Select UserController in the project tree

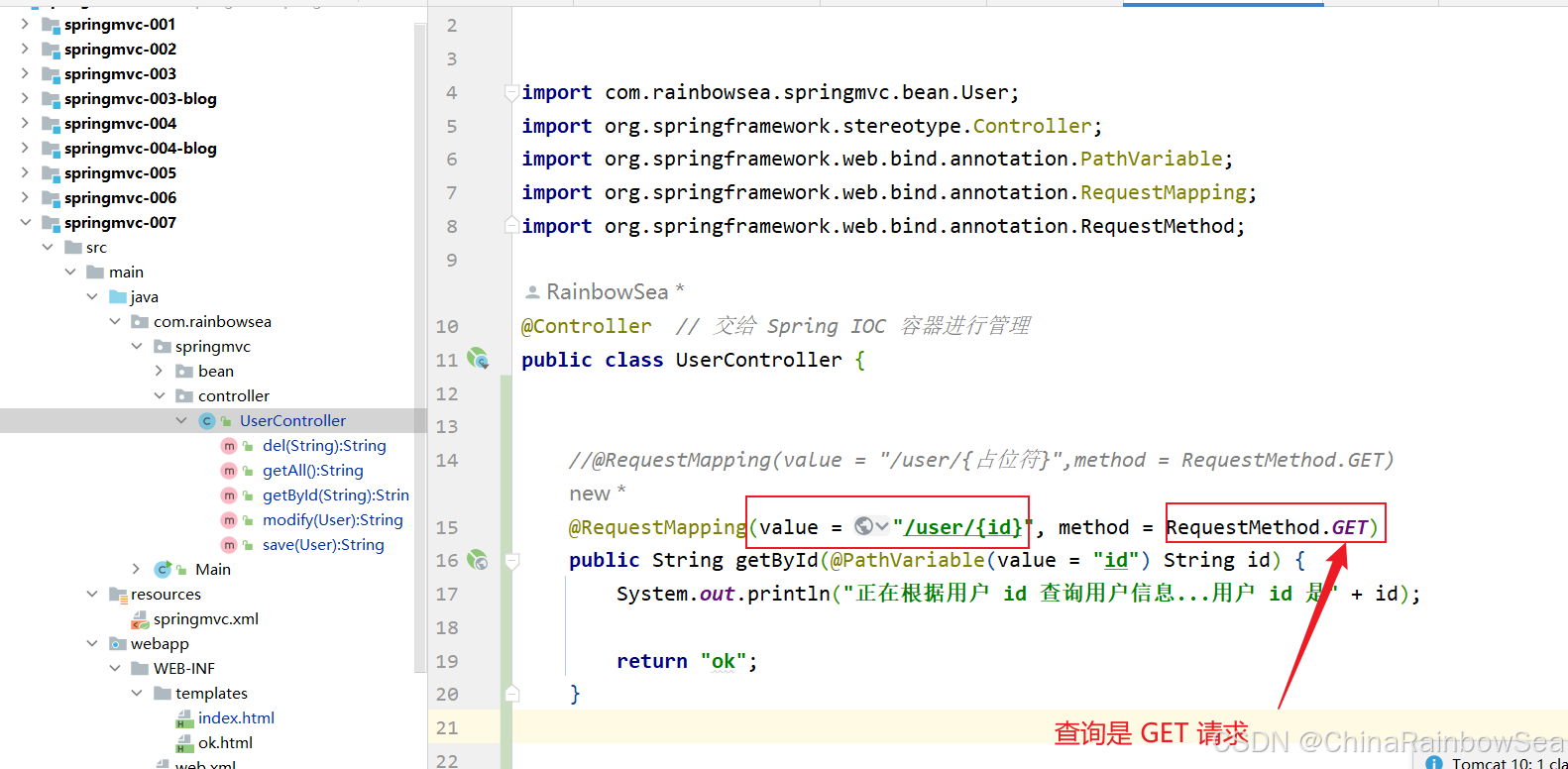click(292, 421)
